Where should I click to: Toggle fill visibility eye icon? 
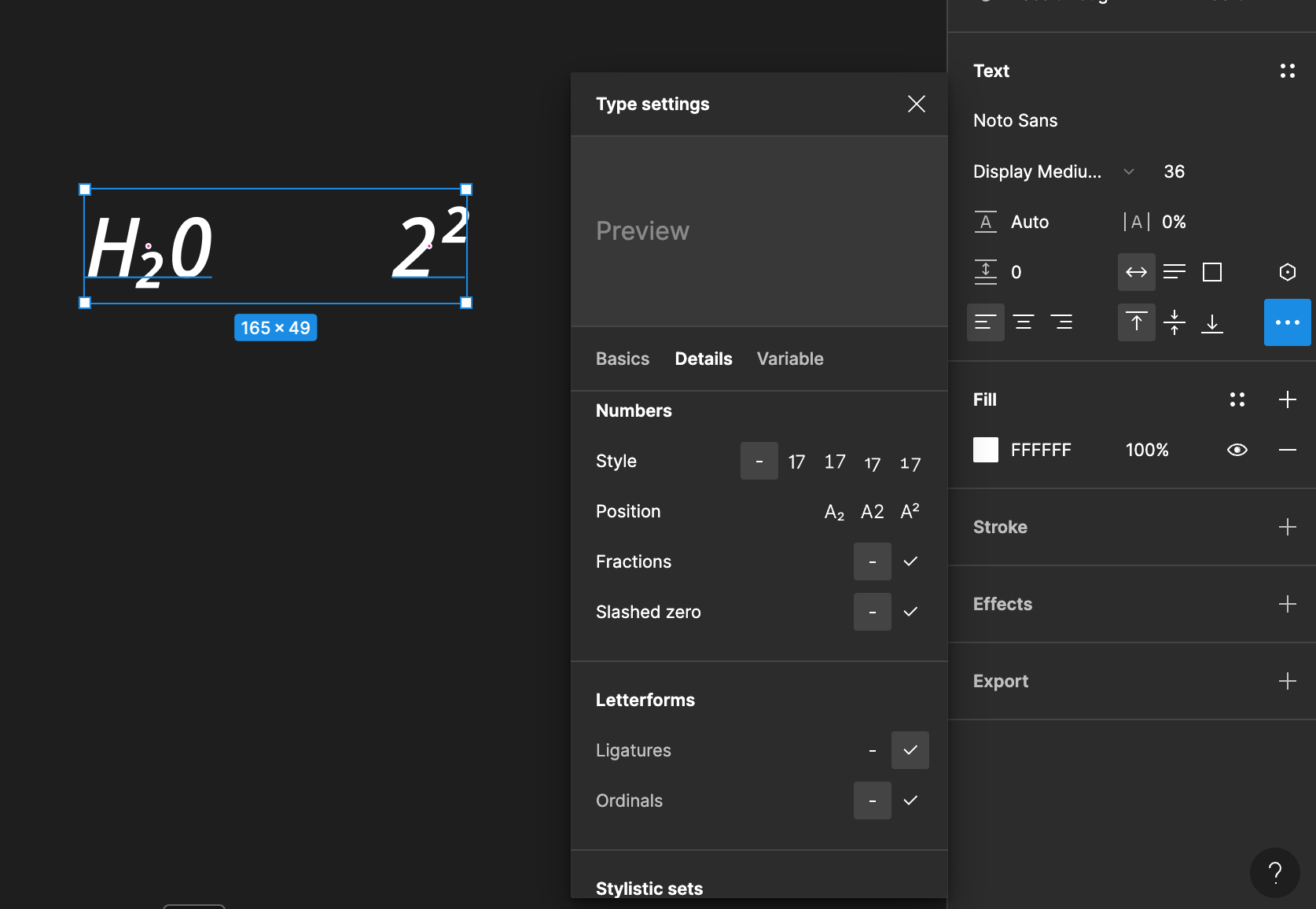(x=1237, y=450)
